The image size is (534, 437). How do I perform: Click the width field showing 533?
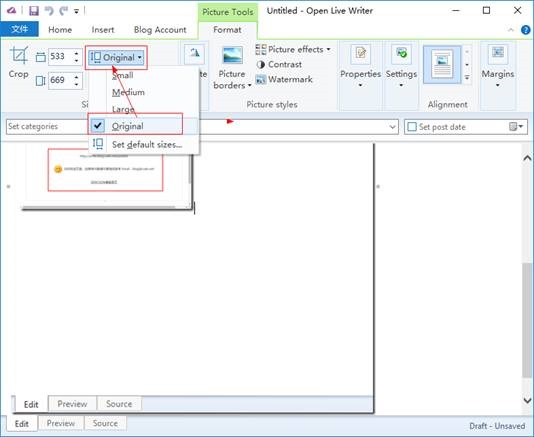(x=61, y=56)
